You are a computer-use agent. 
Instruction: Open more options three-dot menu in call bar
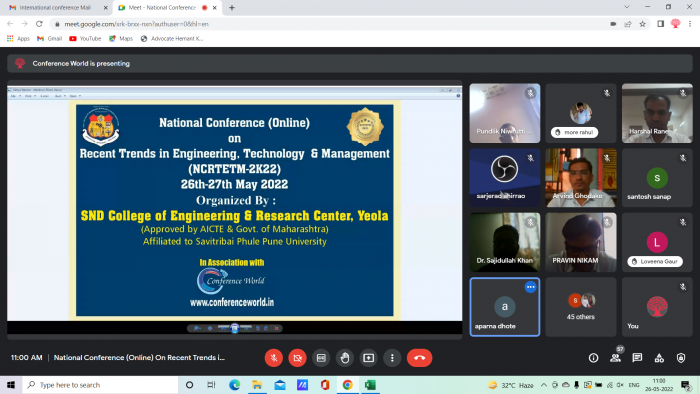pyautogui.click(x=392, y=358)
